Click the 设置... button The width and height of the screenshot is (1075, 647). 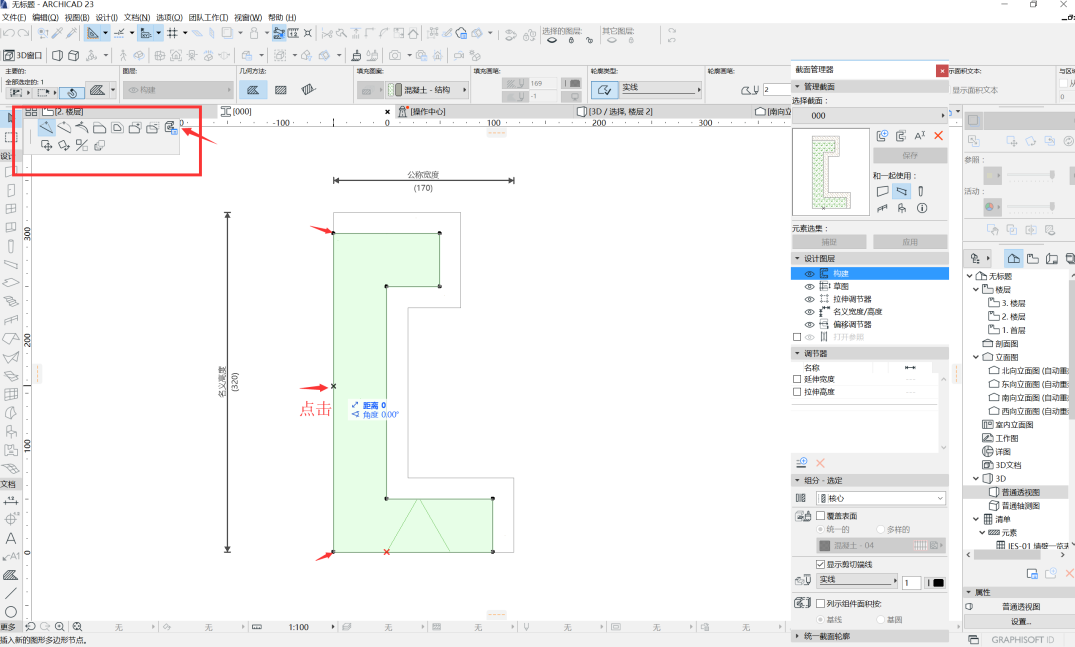point(1020,622)
